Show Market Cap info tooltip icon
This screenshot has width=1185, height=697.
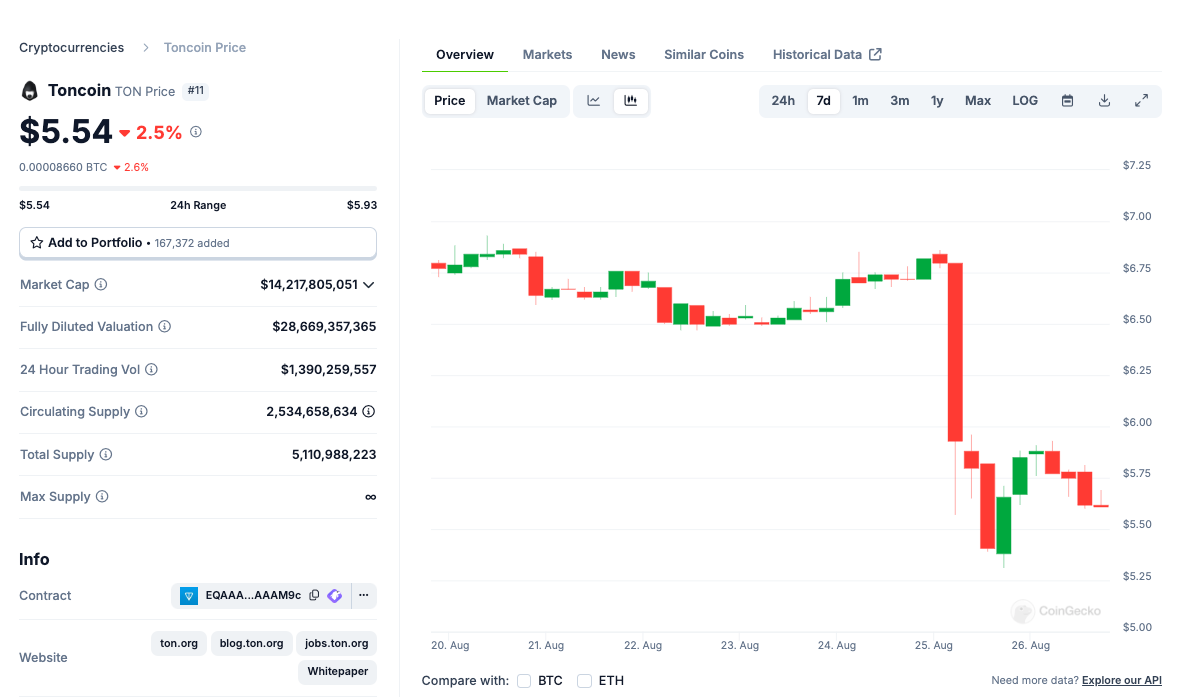tap(101, 284)
